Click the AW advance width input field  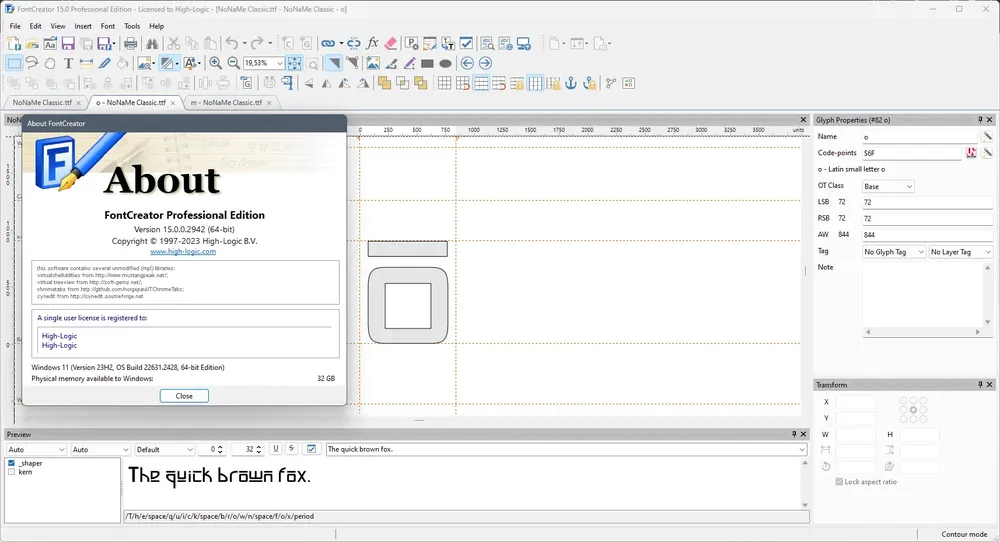coord(927,235)
